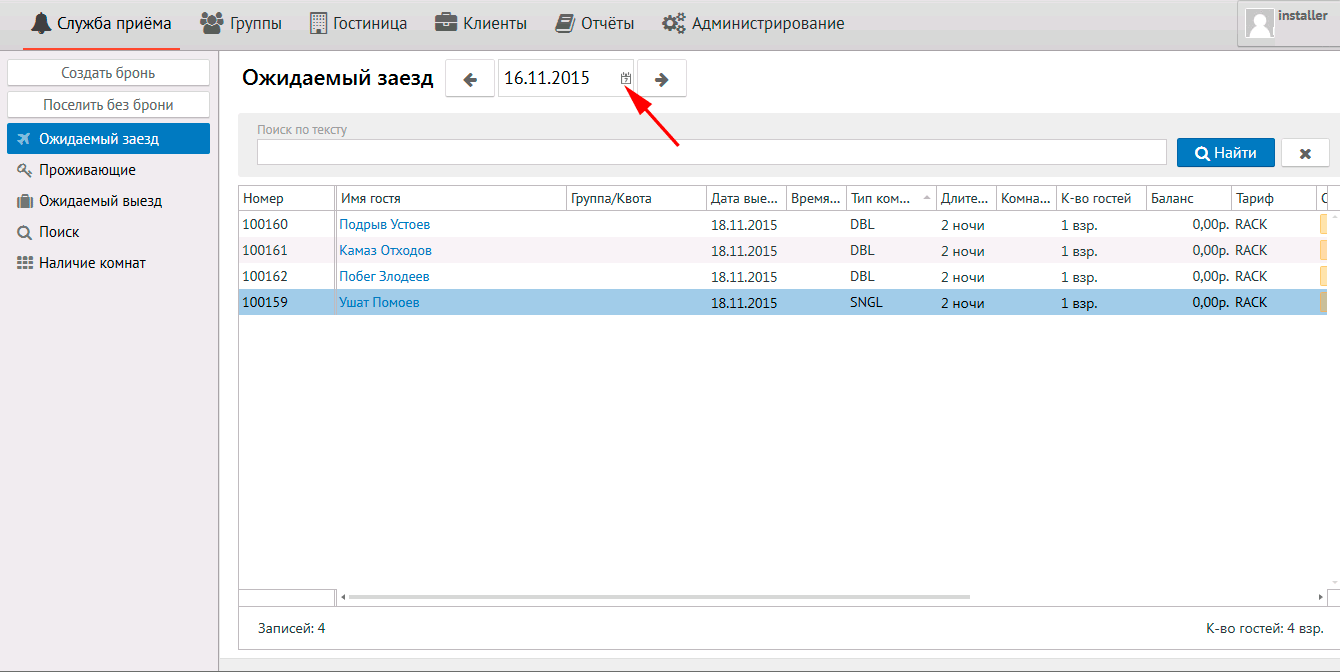Open guest link Подрыв Устоев
1340x672 pixels.
[384, 225]
